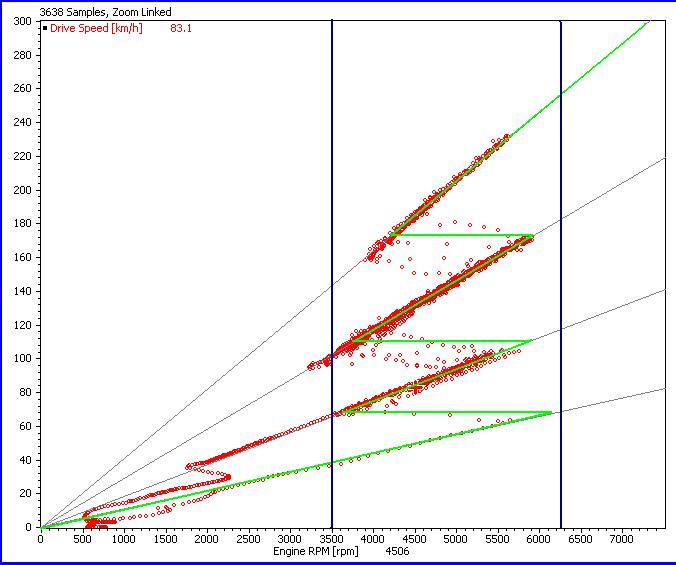Click the 3638 Samples, Zoom Linked header
The image size is (676, 565).
click(x=106, y=12)
